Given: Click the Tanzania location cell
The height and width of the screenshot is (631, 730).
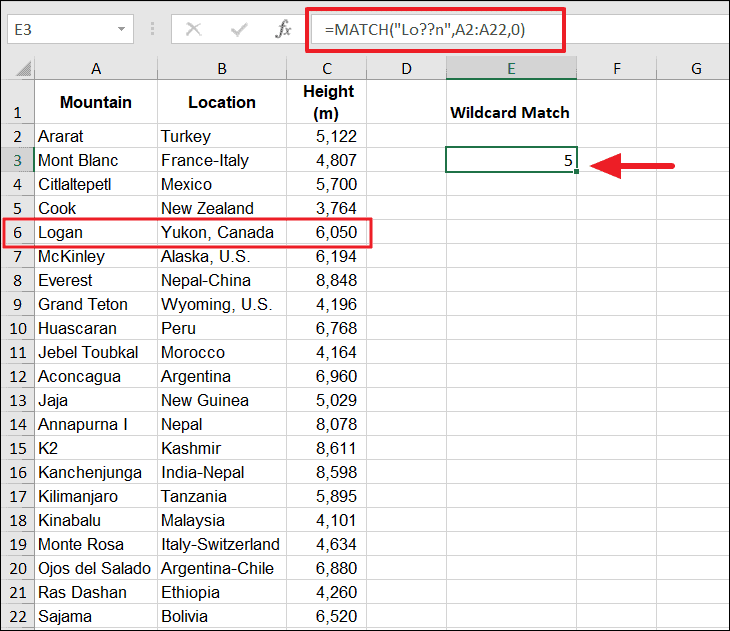Looking at the screenshot, I should (222, 496).
